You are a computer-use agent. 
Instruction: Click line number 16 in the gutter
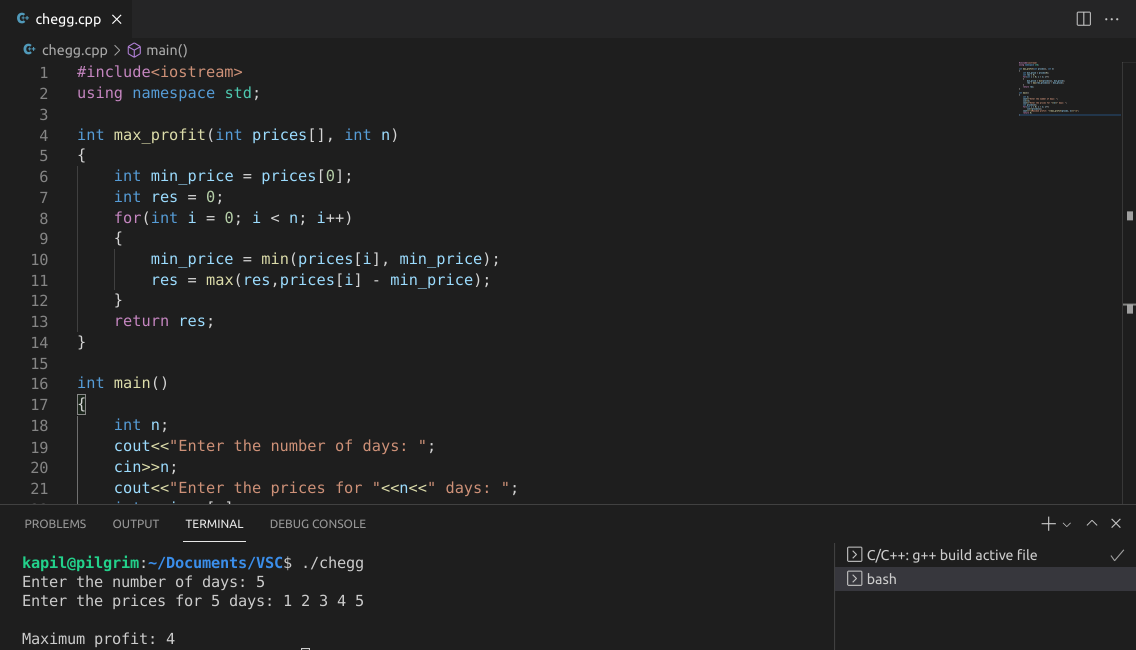tap(39, 383)
